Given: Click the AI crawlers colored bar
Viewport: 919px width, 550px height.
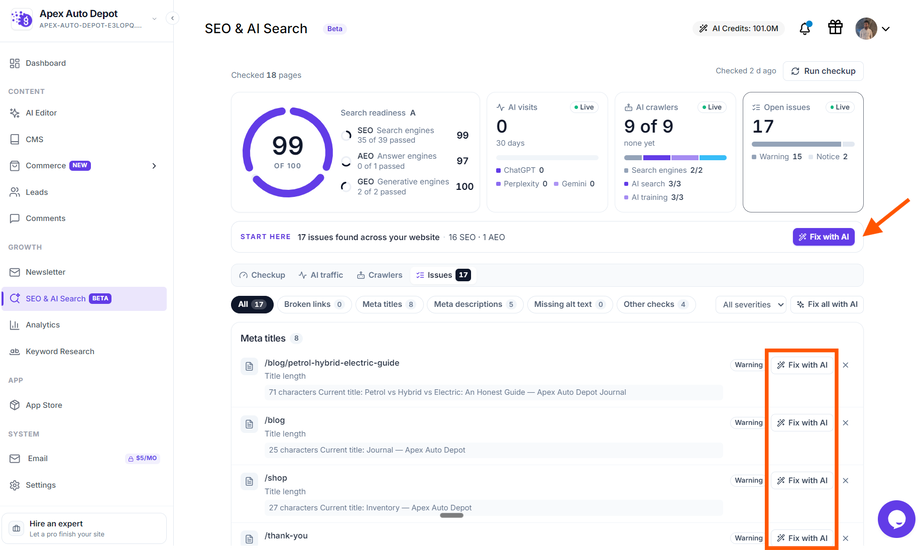Looking at the screenshot, I should [675, 158].
